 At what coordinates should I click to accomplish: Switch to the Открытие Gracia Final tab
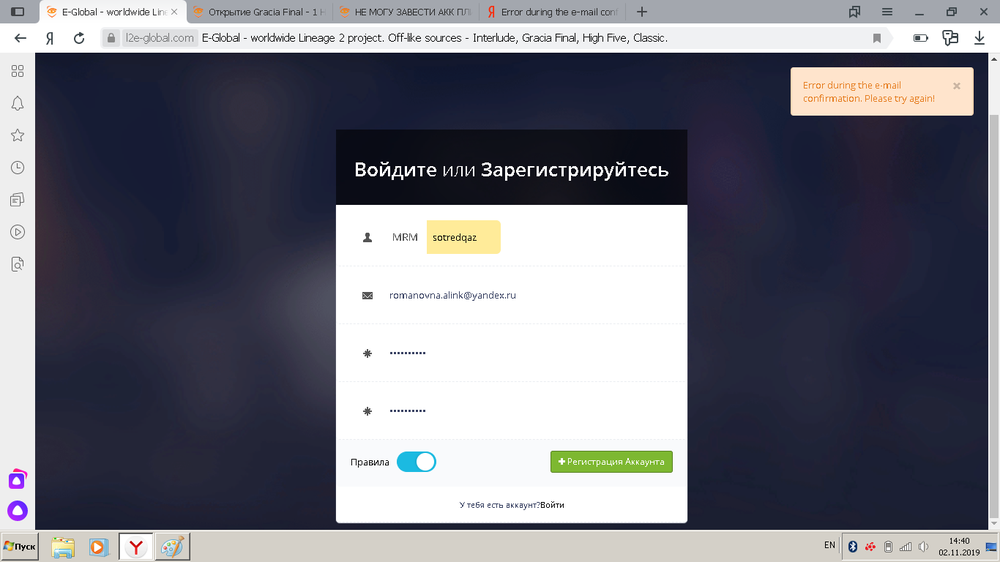pyautogui.click(x=260, y=12)
